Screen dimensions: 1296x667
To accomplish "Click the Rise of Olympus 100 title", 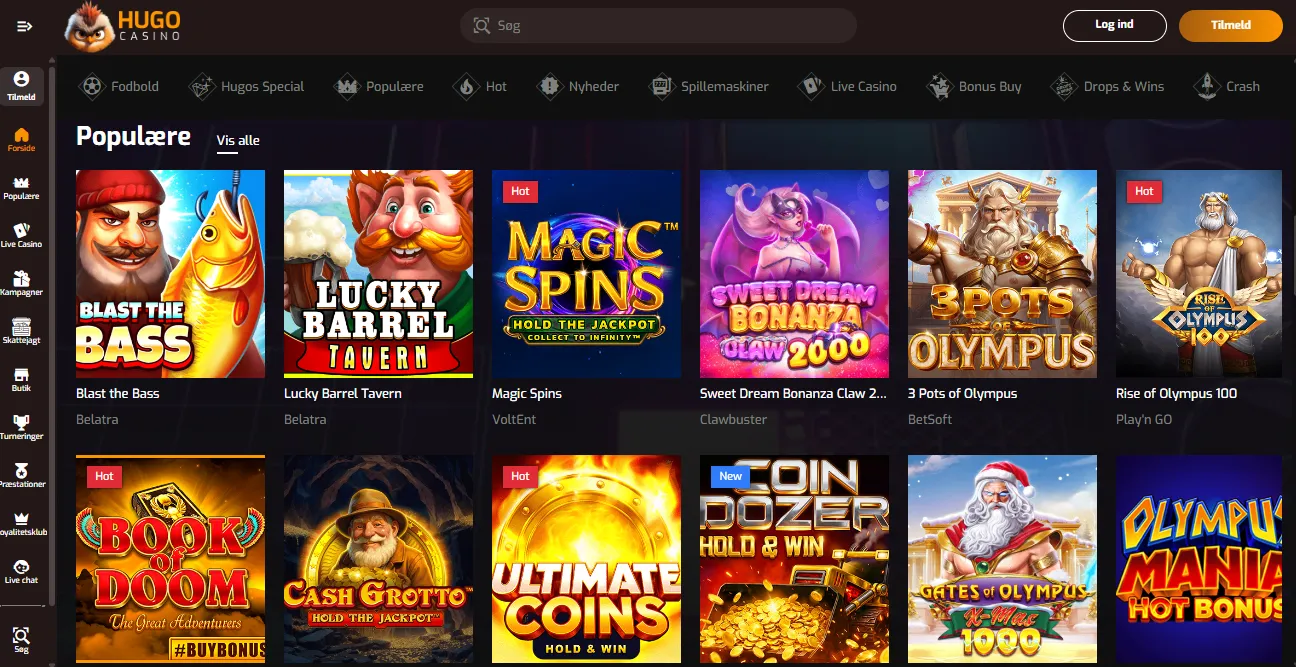I will pos(1176,394).
